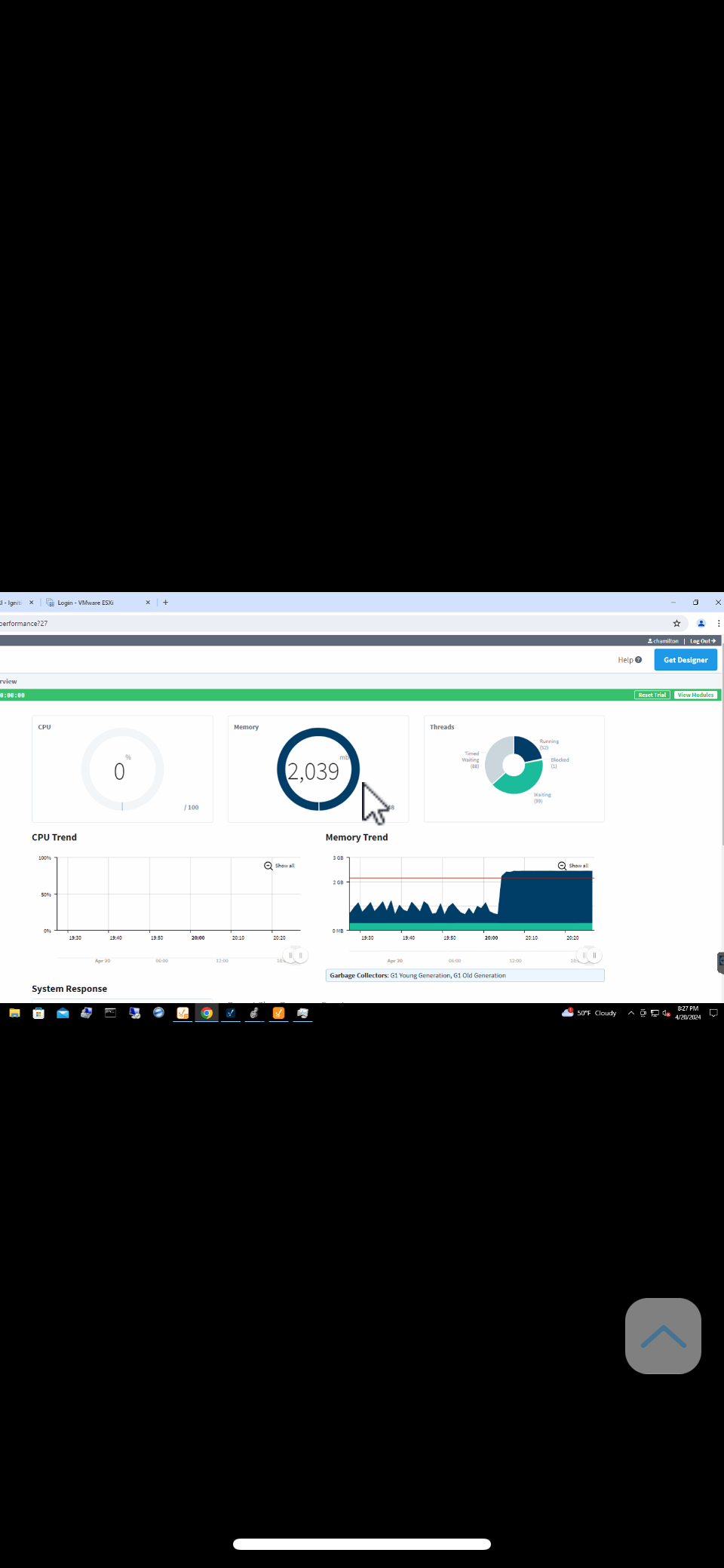Switch to Chrome in the taskbar

pyautogui.click(x=207, y=1013)
